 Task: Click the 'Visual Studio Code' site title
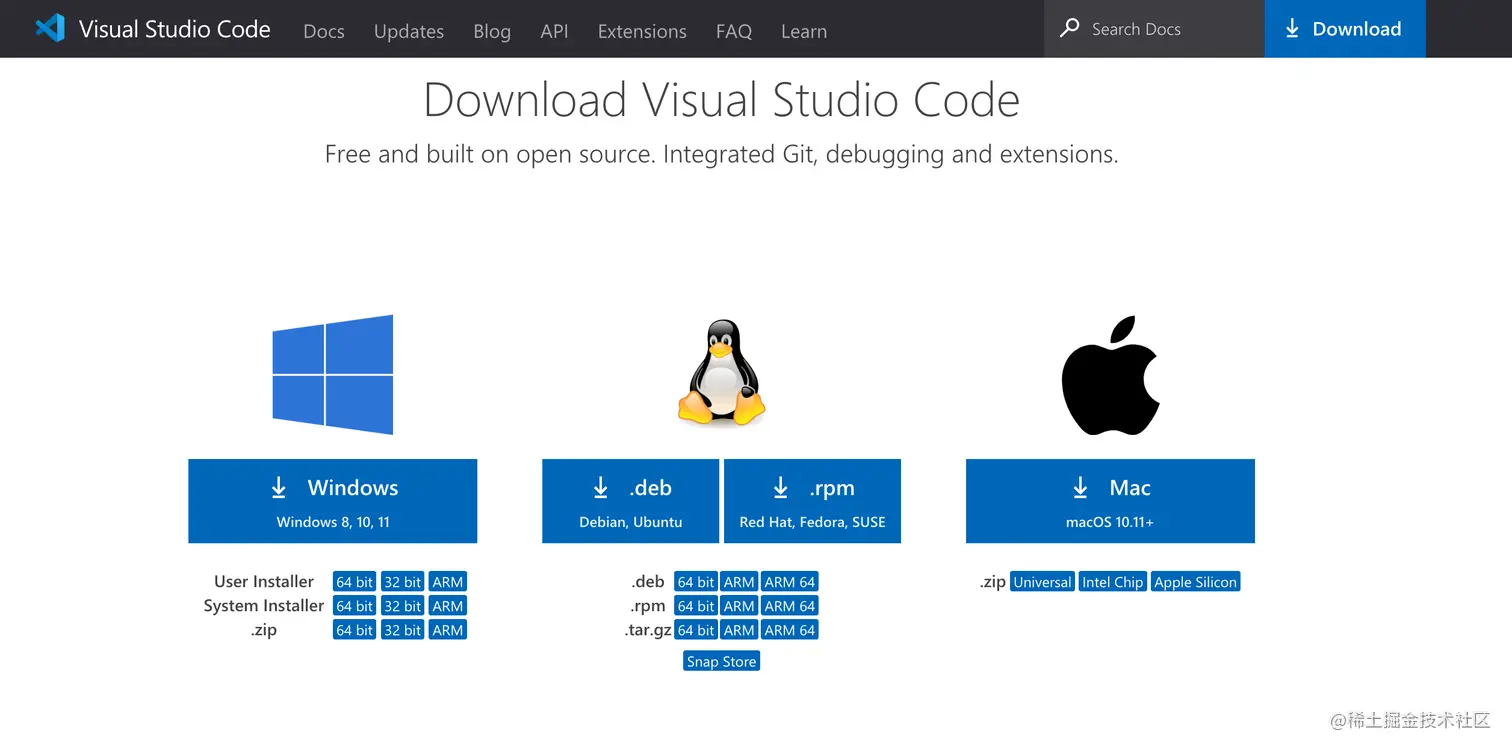pyautogui.click(x=175, y=29)
